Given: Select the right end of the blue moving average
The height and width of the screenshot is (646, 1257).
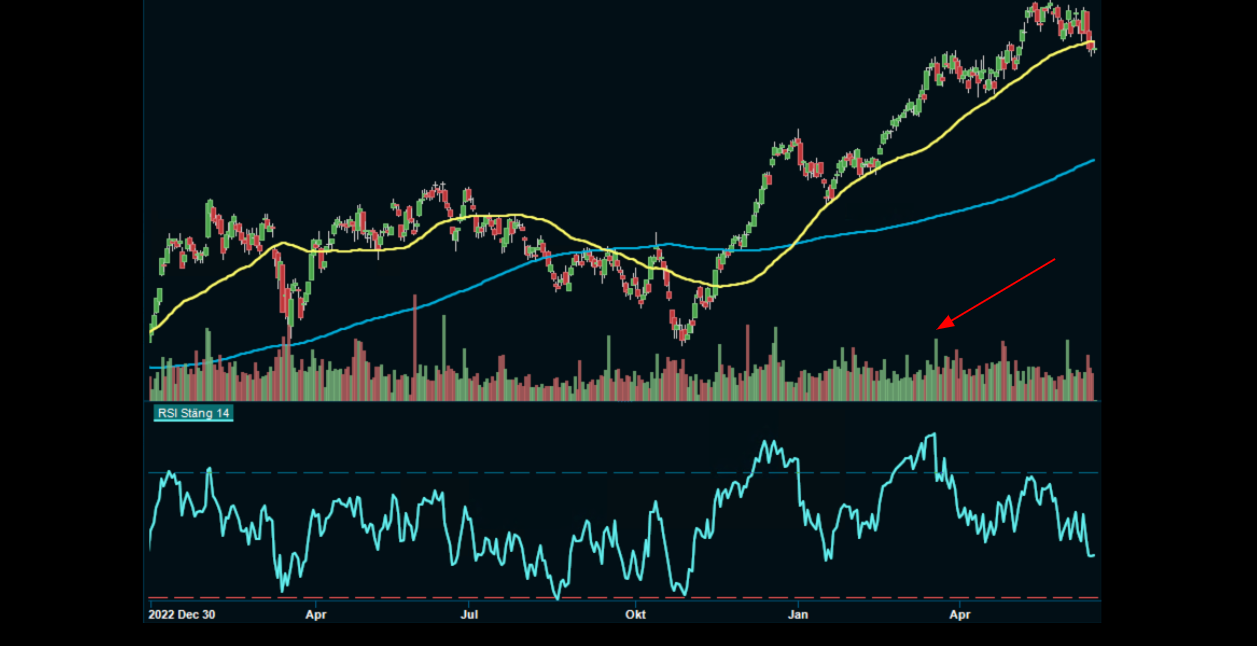Looking at the screenshot, I should (x=1093, y=160).
